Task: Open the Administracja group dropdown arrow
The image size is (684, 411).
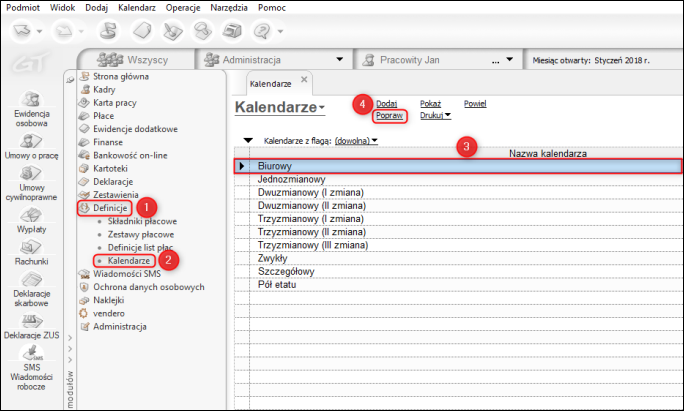Action: (x=339, y=59)
